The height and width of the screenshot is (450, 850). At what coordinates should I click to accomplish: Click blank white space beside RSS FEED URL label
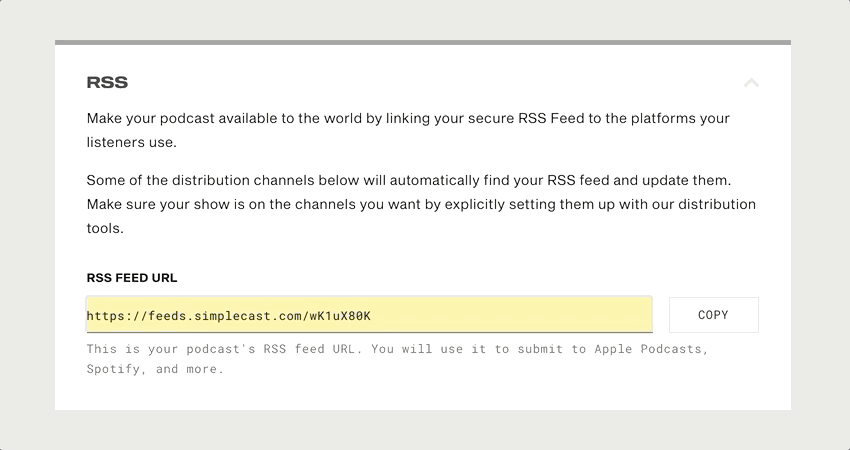point(412,278)
